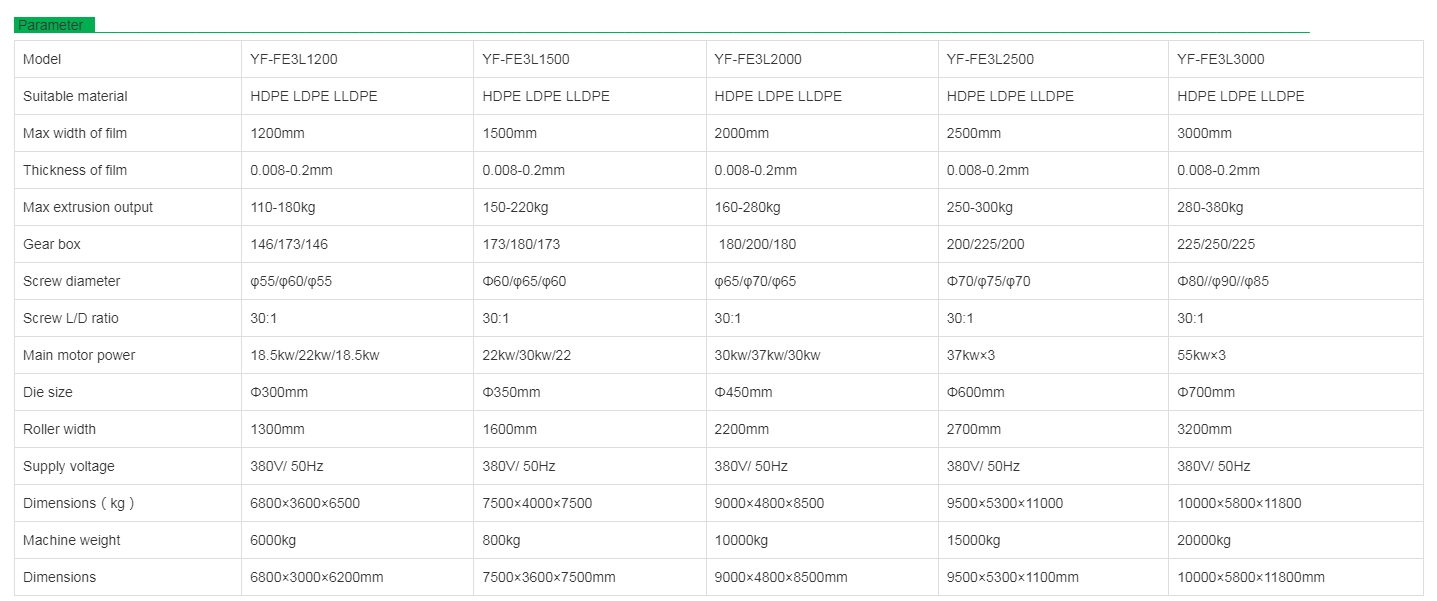Click the YF-FE3L1500 model column header
Screen dimensions: 1437x601
(x=526, y=59)
